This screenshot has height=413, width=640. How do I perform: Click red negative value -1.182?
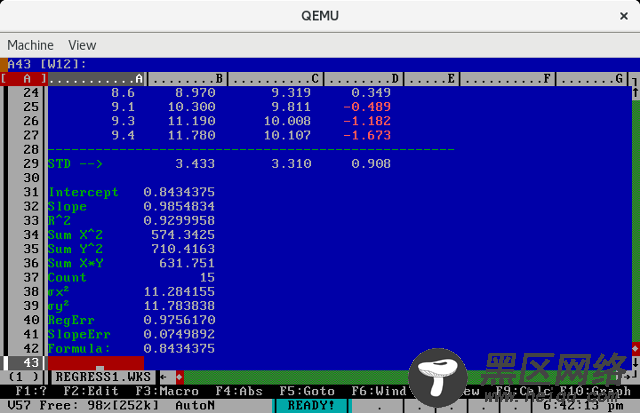point(367,121)
